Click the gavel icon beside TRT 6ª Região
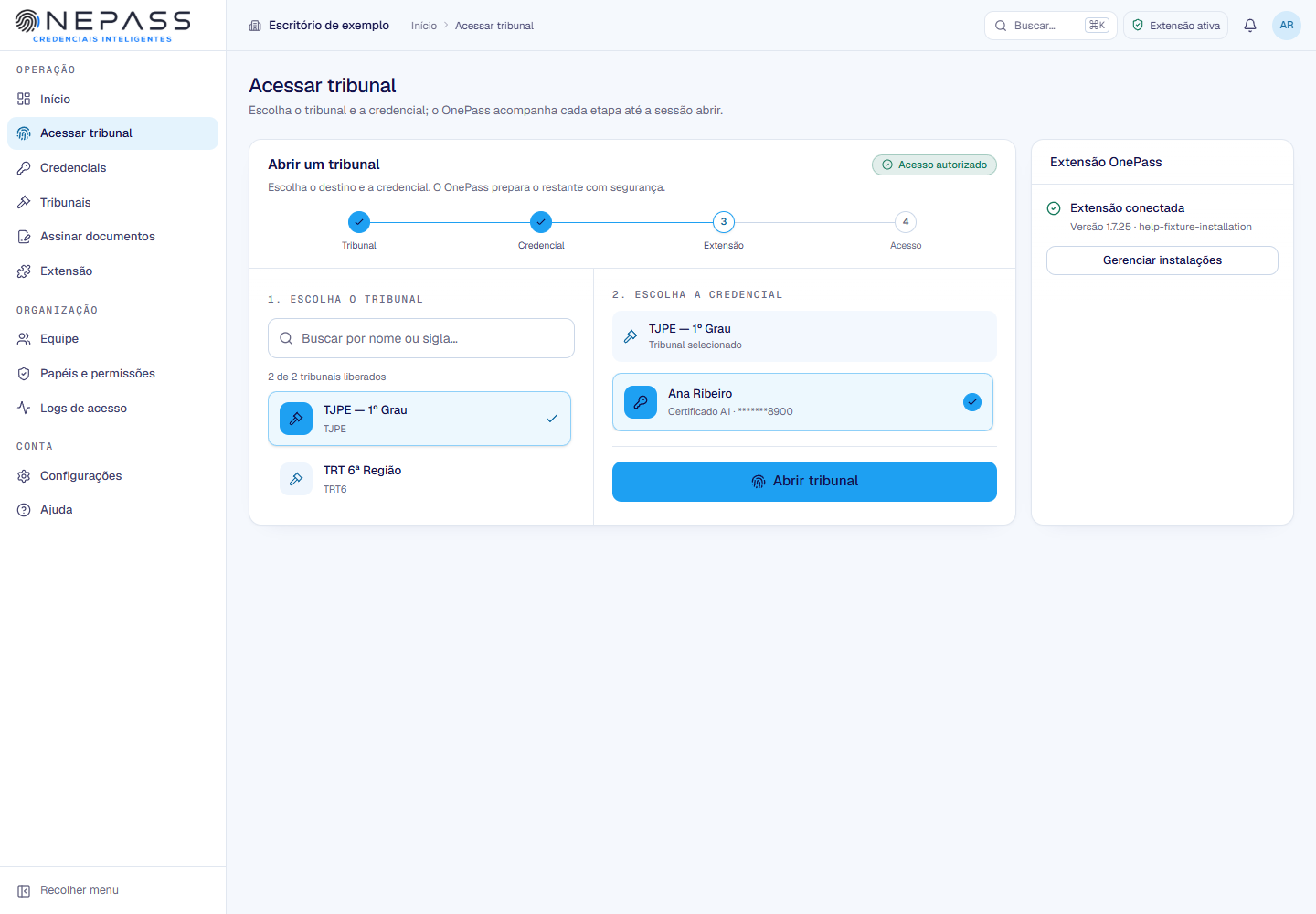This screenshot has width=1316, height=914. point(296,479)
